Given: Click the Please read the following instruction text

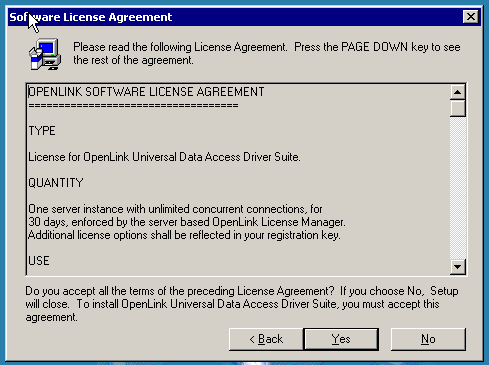Looking at the screenshot, I should point(267,54).
